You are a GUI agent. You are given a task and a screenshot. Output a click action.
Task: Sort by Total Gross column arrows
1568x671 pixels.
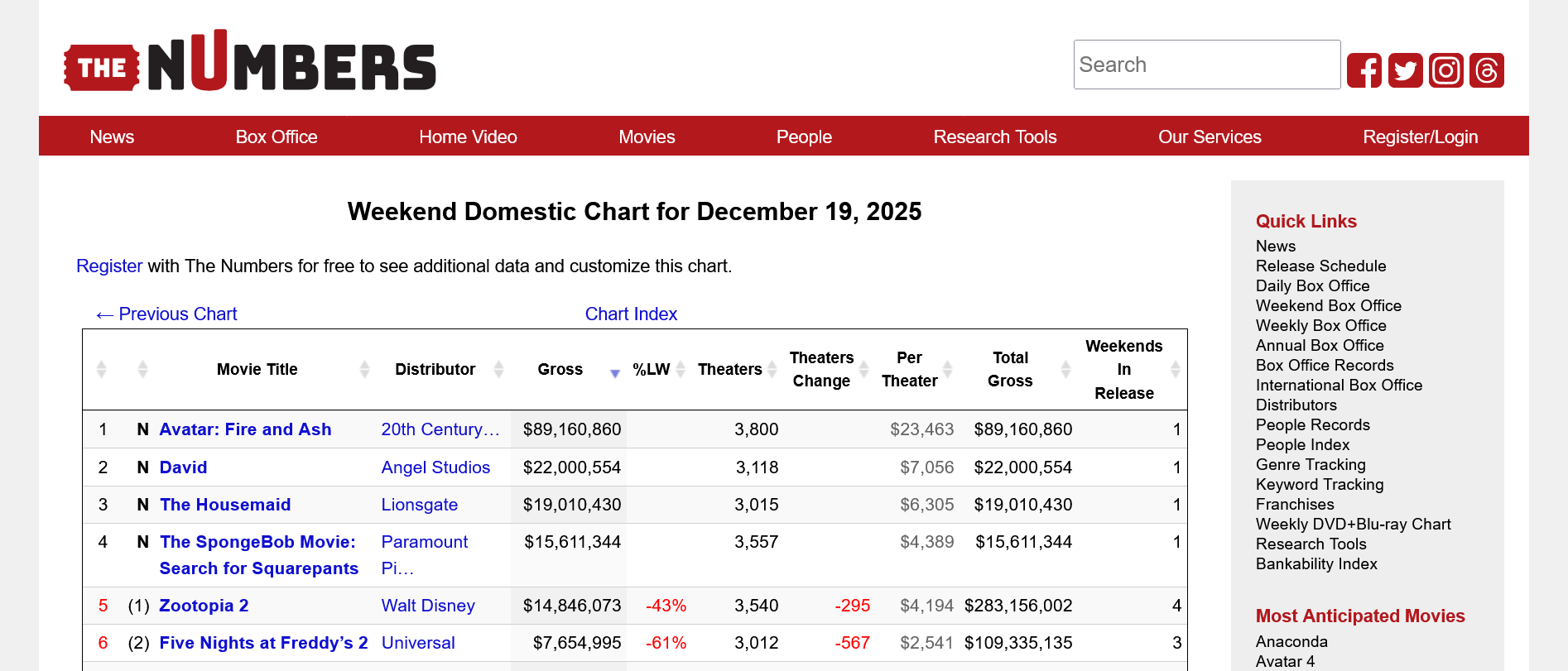coord(1065,369)
